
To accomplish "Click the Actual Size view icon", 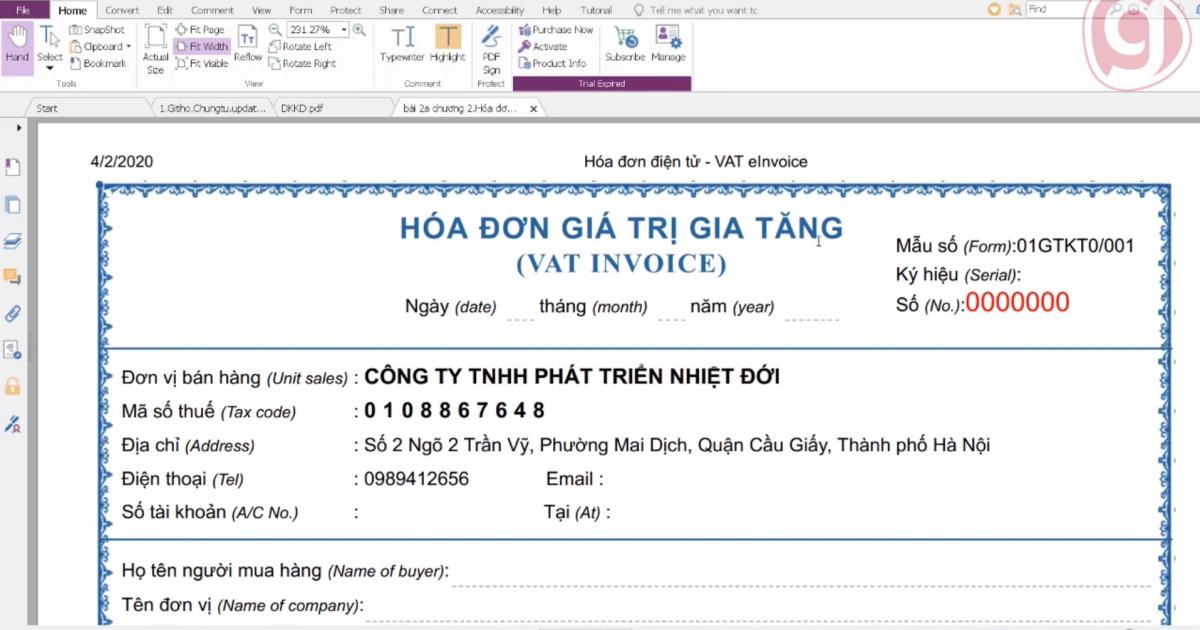I will [x=155, y=45].
